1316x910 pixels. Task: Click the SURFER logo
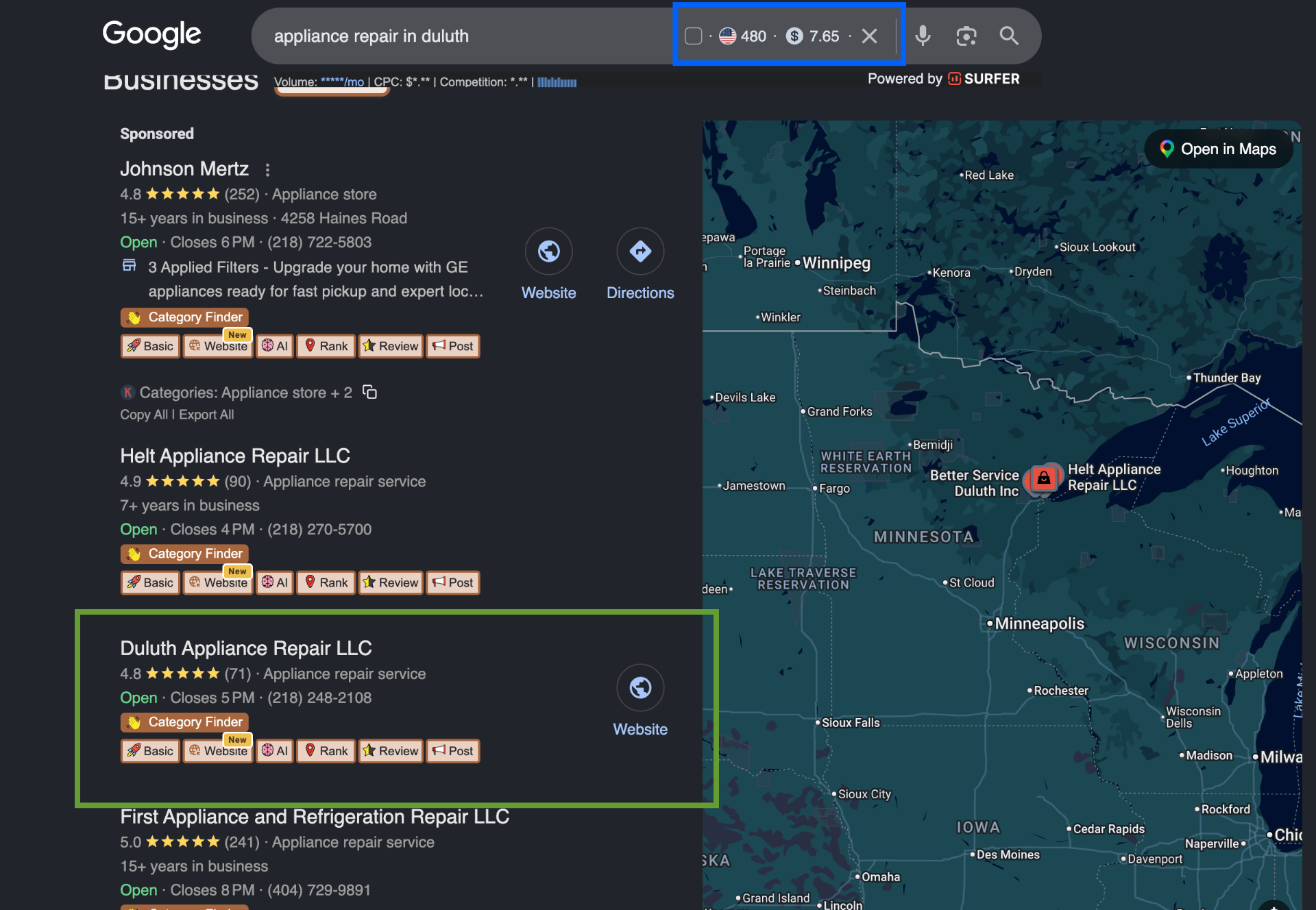point(984,79)
